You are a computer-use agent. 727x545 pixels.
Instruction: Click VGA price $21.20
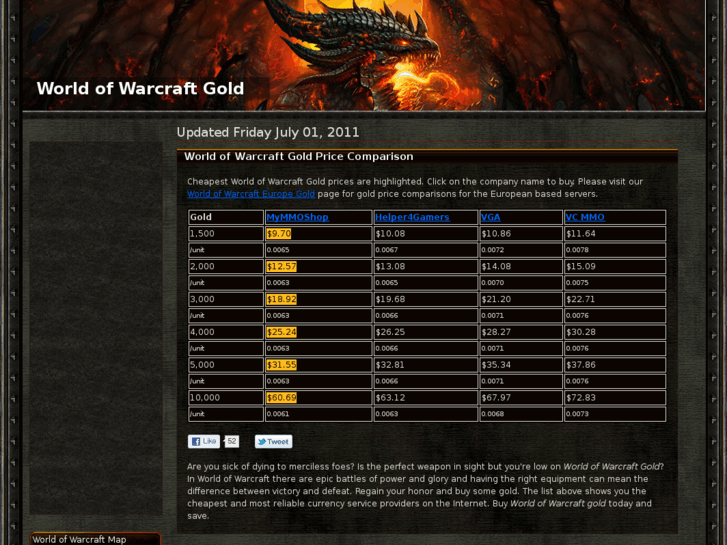coord(496,299)
